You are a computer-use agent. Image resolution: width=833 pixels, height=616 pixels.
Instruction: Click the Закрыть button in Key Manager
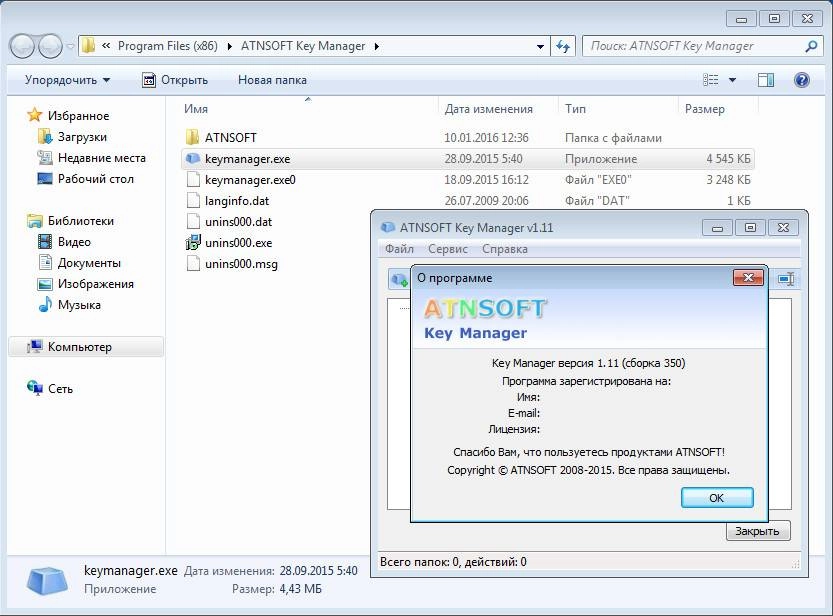click(x=758, y=531)
